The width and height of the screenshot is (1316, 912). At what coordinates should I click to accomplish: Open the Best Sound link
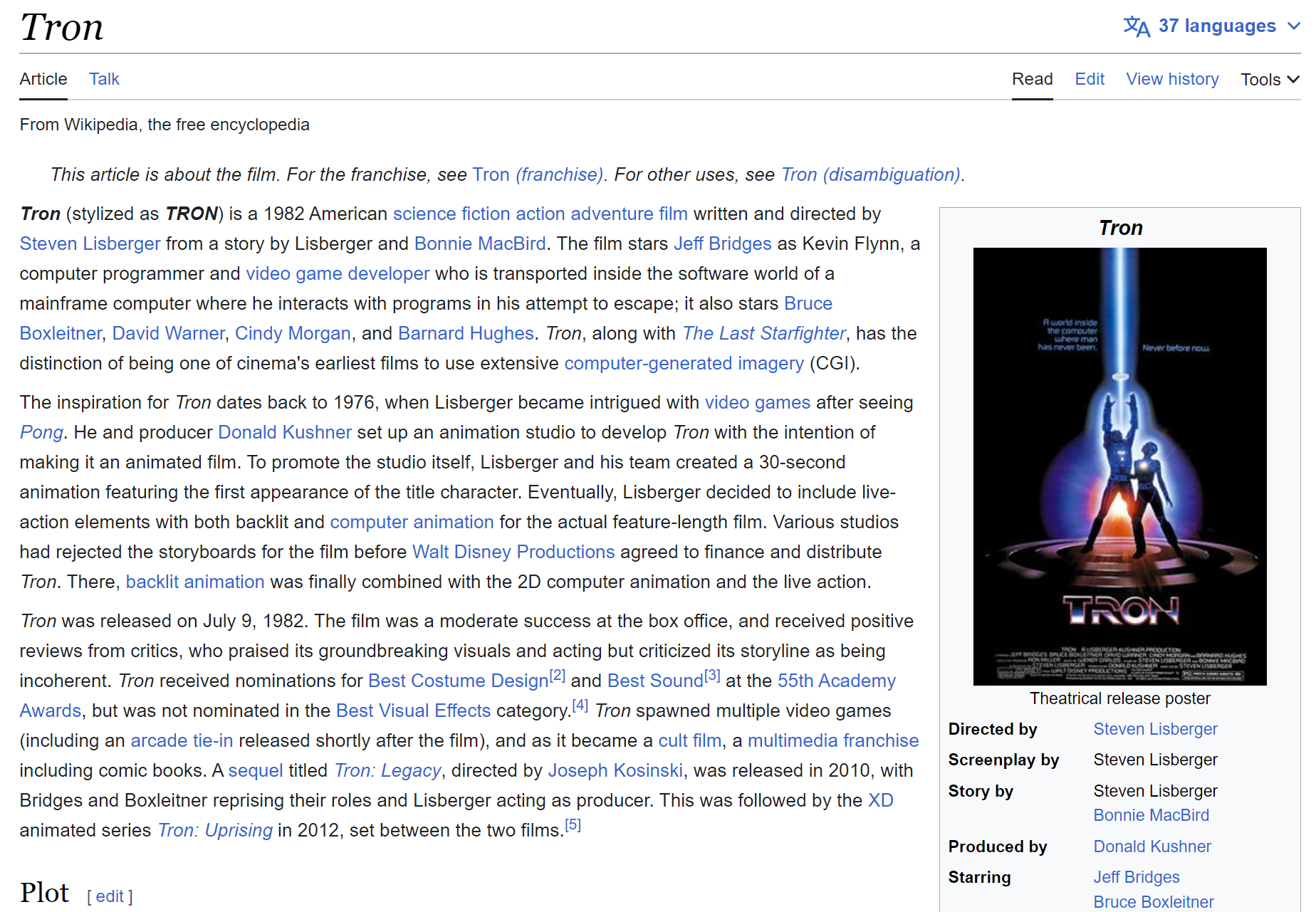click(655, 681)
